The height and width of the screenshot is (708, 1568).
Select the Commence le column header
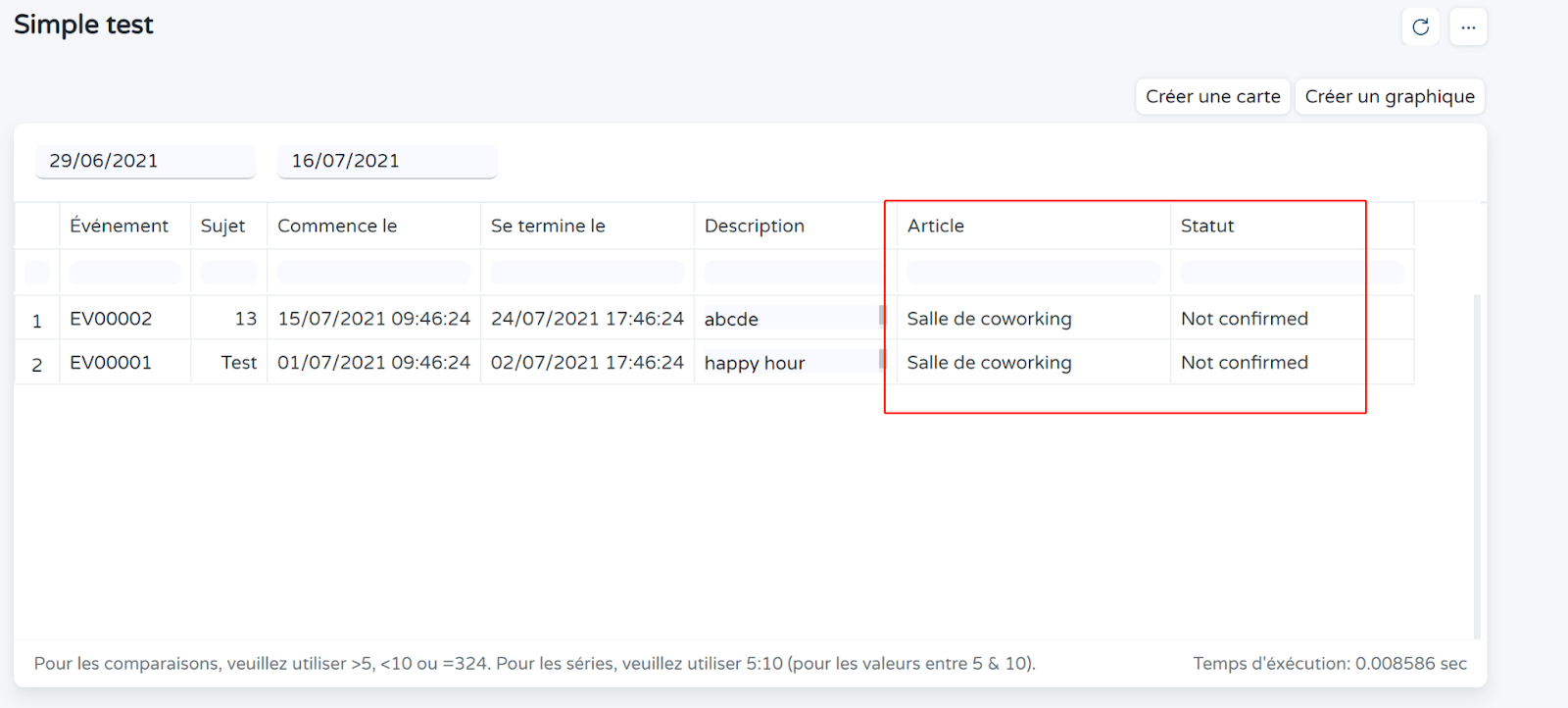coord(337,226)
